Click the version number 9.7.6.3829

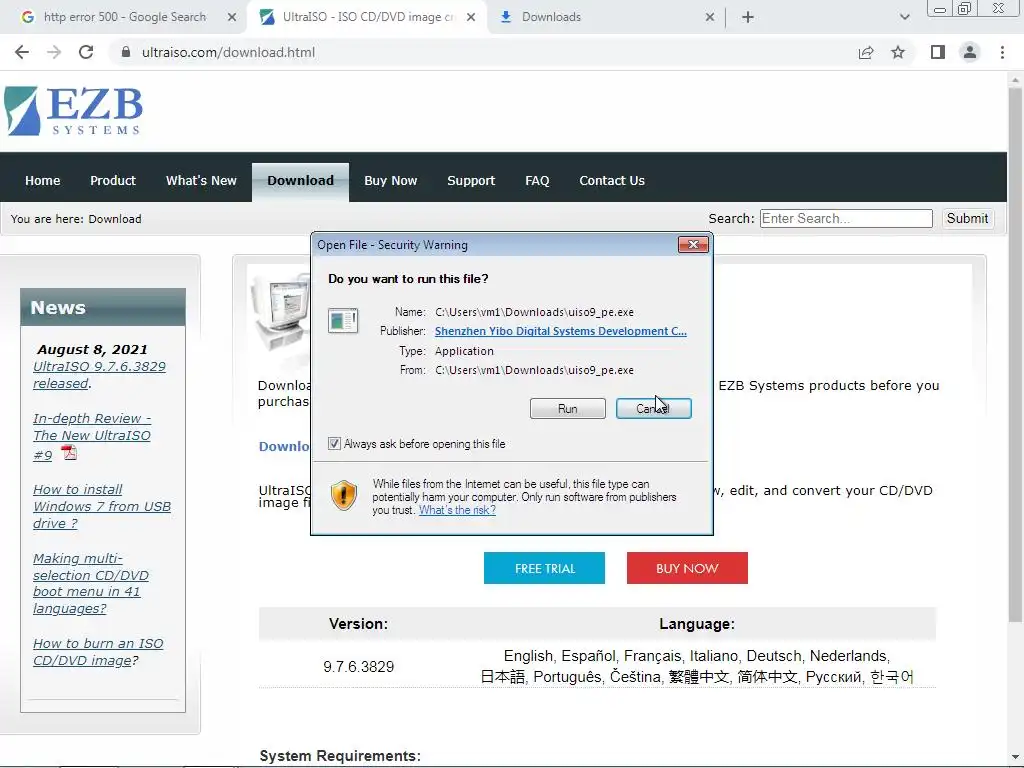(x=359, y=667)
